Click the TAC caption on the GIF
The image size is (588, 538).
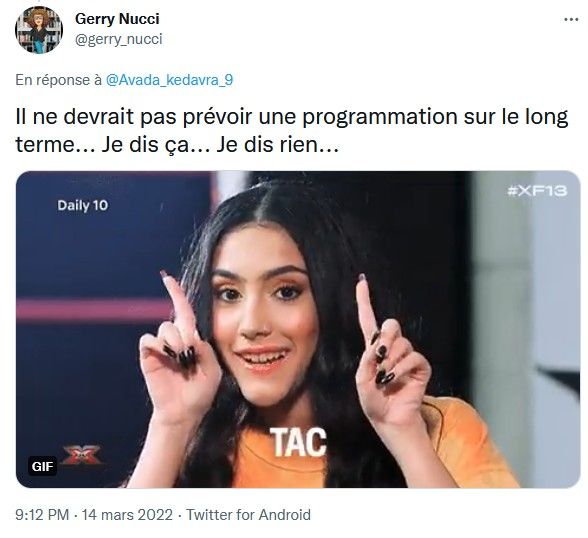coord(298,442)
